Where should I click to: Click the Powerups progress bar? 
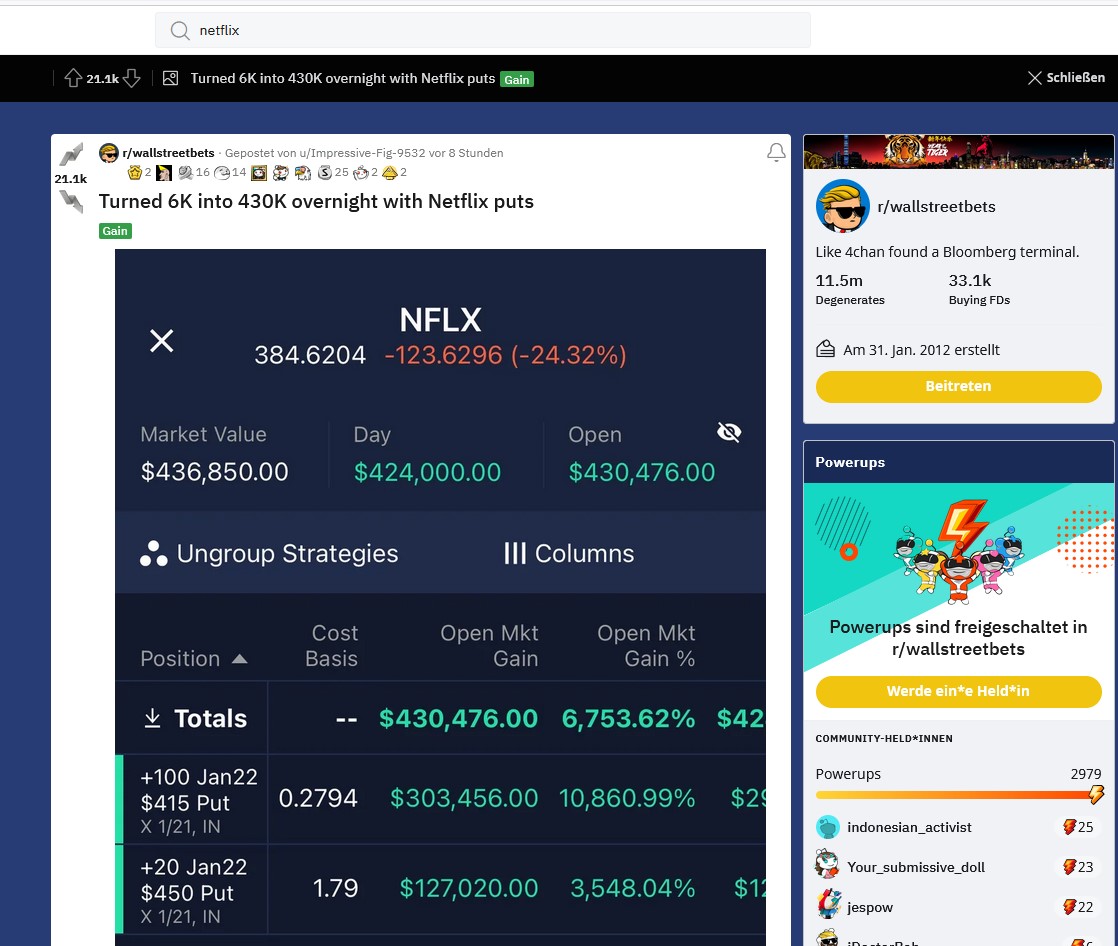pyautogui.click(x=958, y=794)
